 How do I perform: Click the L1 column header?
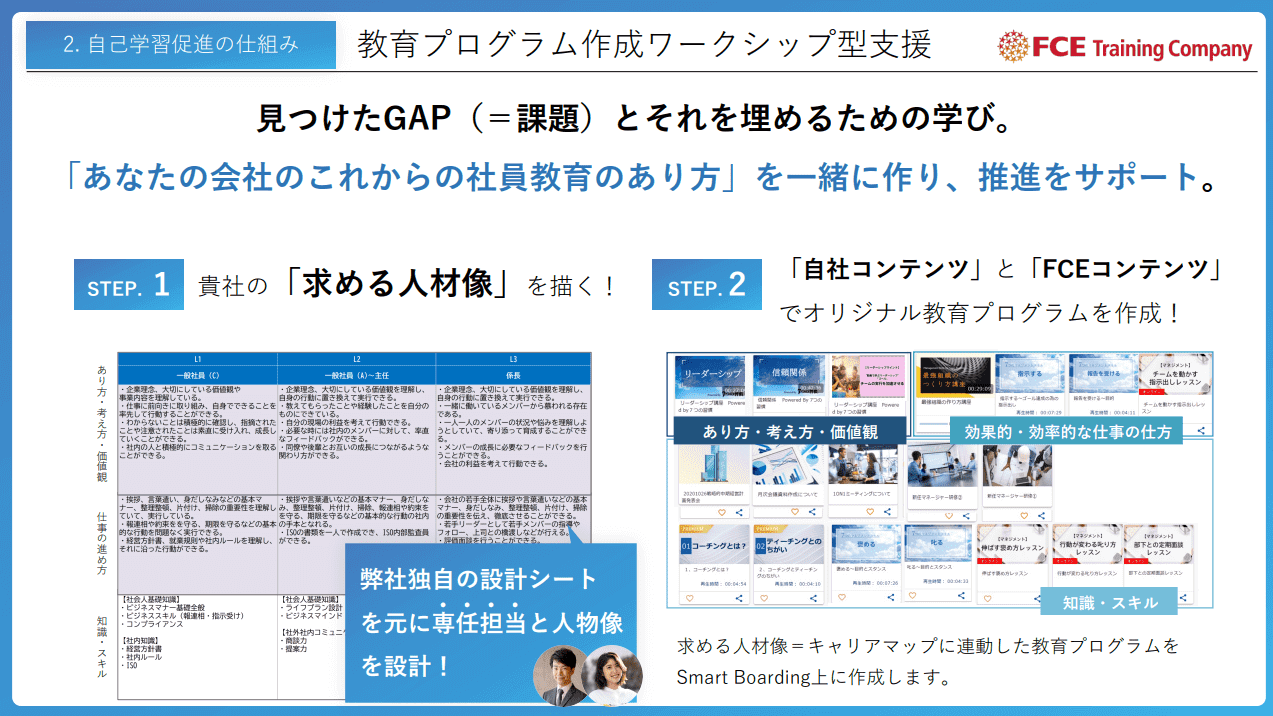pos(197,358)
